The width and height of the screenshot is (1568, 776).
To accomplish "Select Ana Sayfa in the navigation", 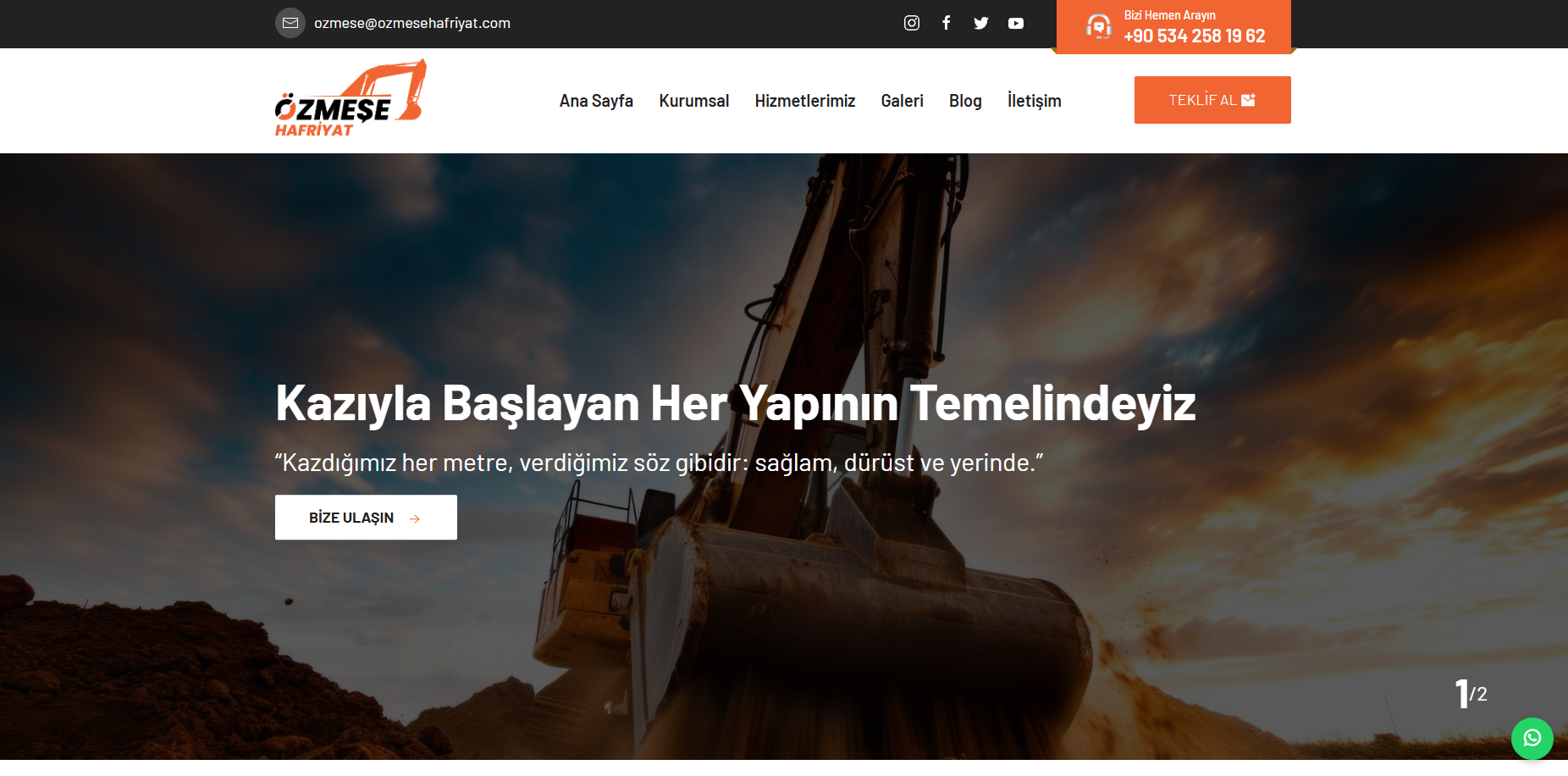I will (596, 100).
